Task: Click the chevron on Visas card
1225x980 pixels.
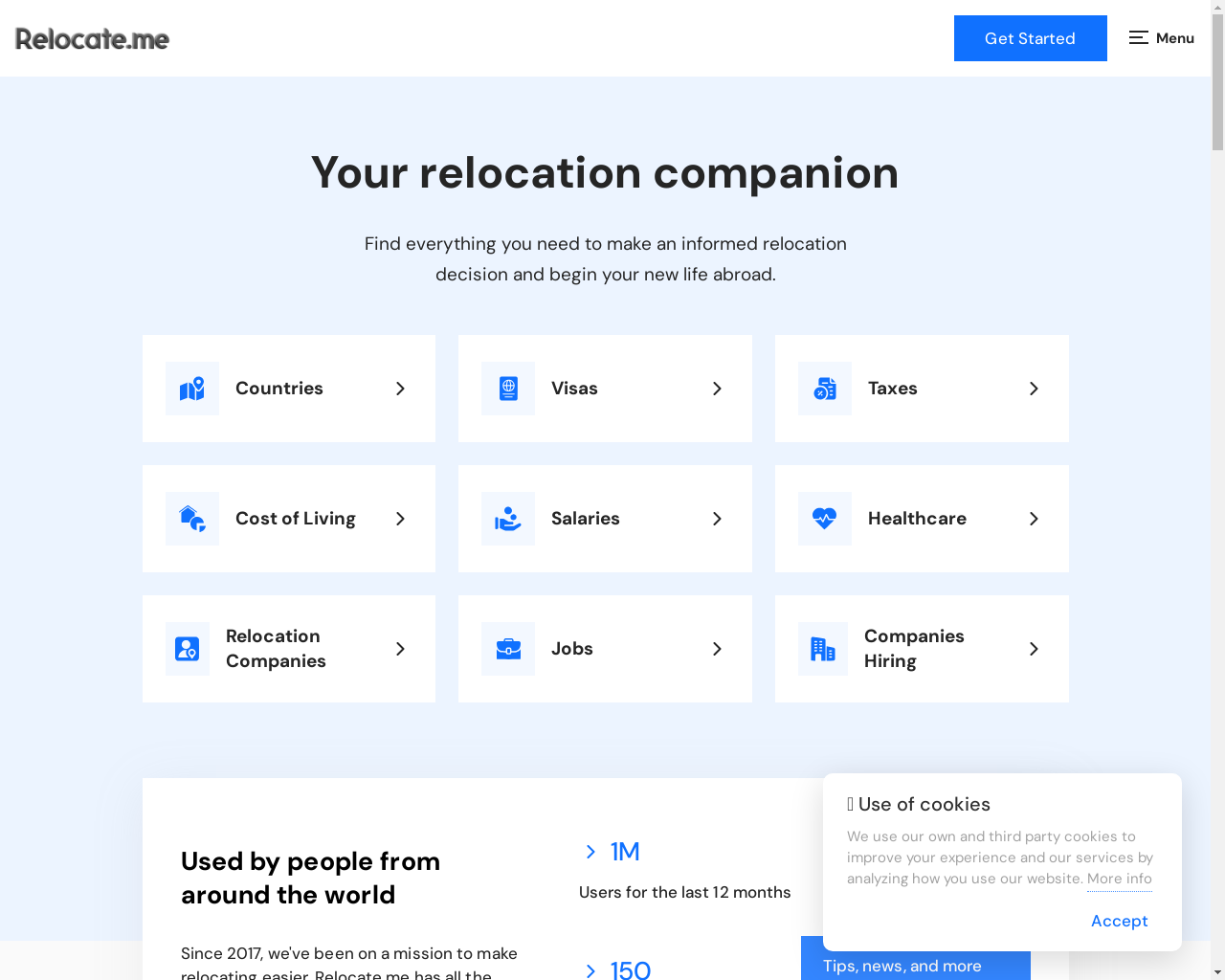Action: click(717, 389)
